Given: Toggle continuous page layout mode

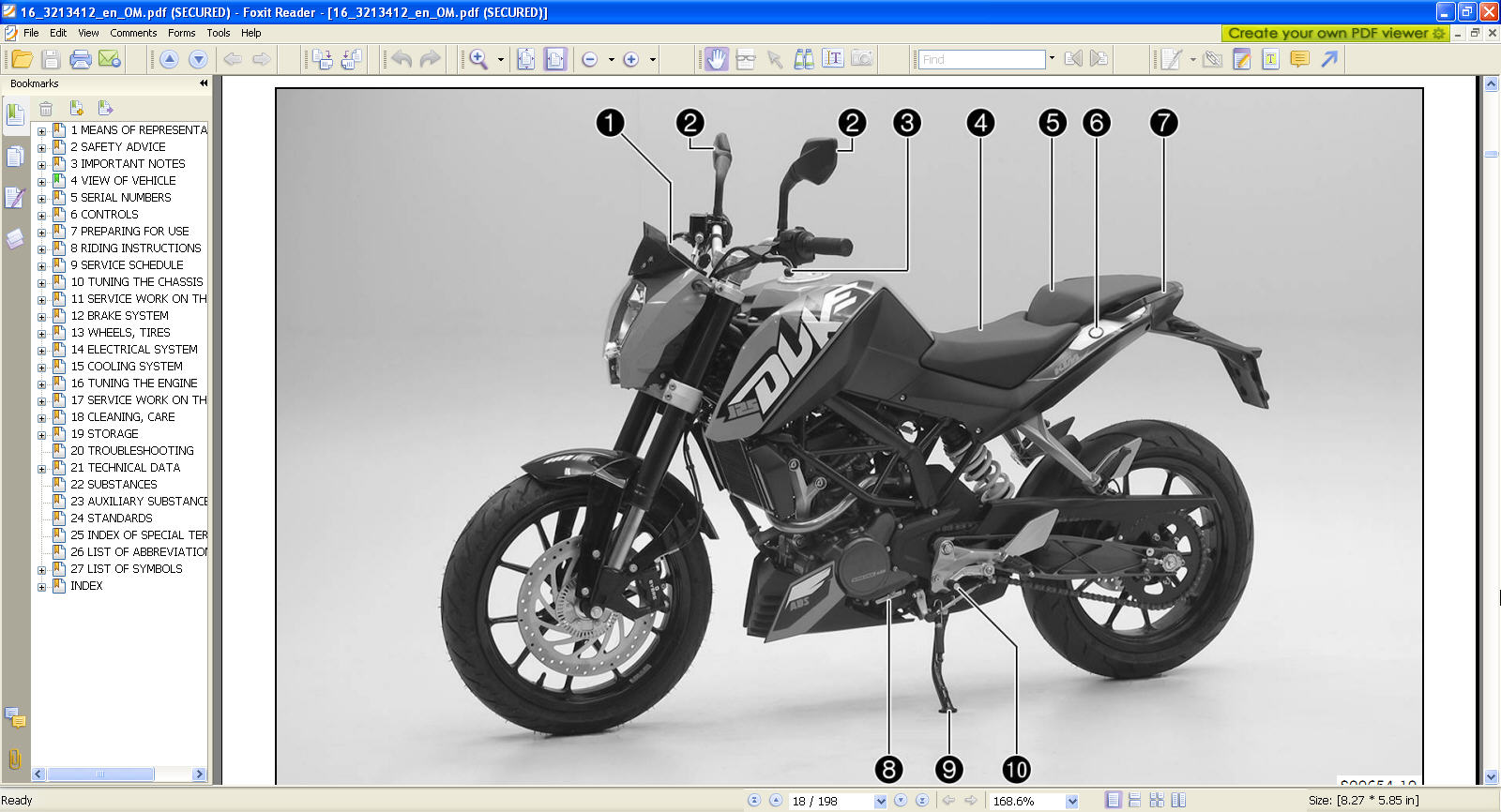Looking at the screenshot, I should (x=1134, y=800).
